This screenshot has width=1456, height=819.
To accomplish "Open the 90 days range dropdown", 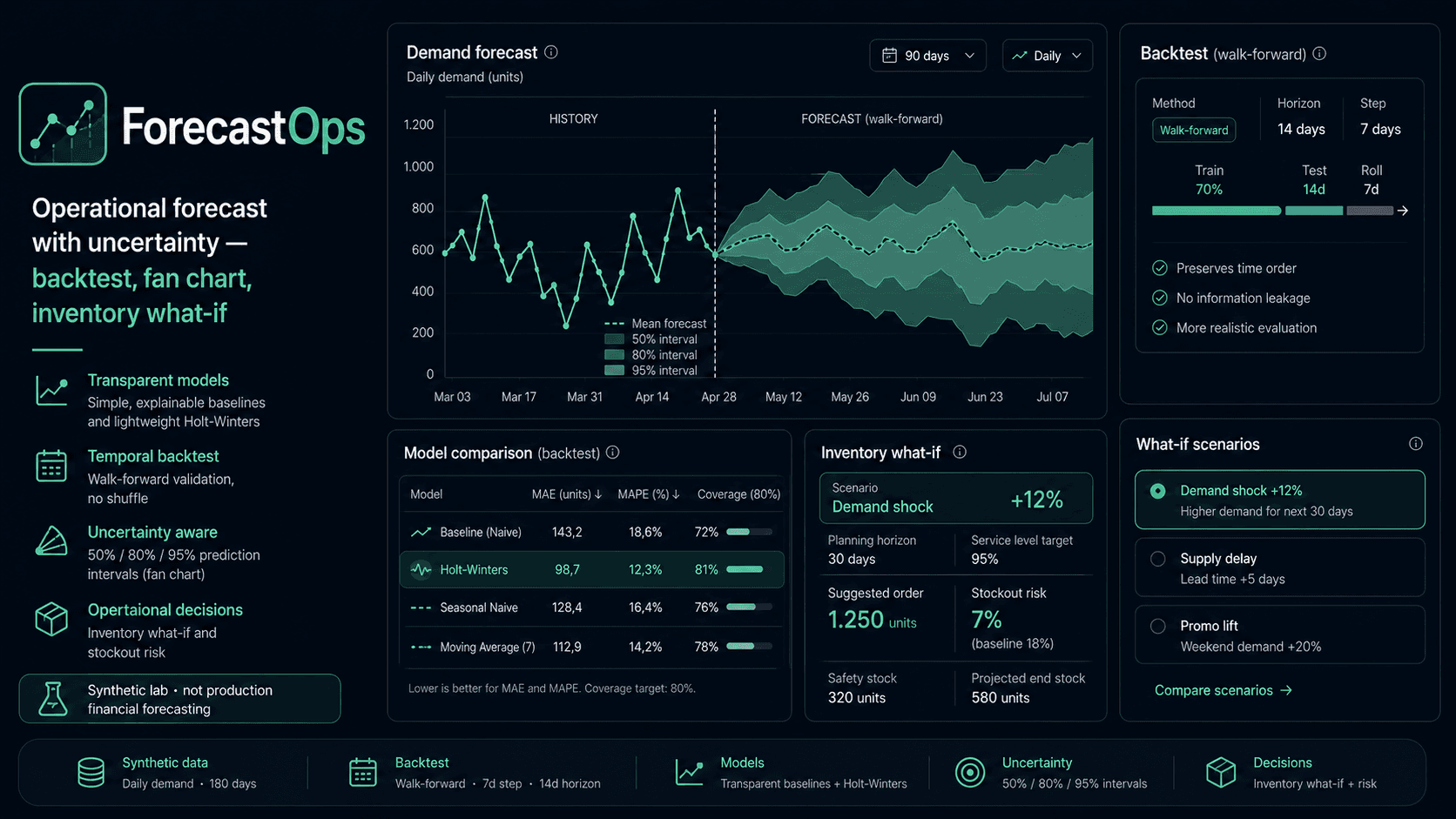I will pos(927,56).
